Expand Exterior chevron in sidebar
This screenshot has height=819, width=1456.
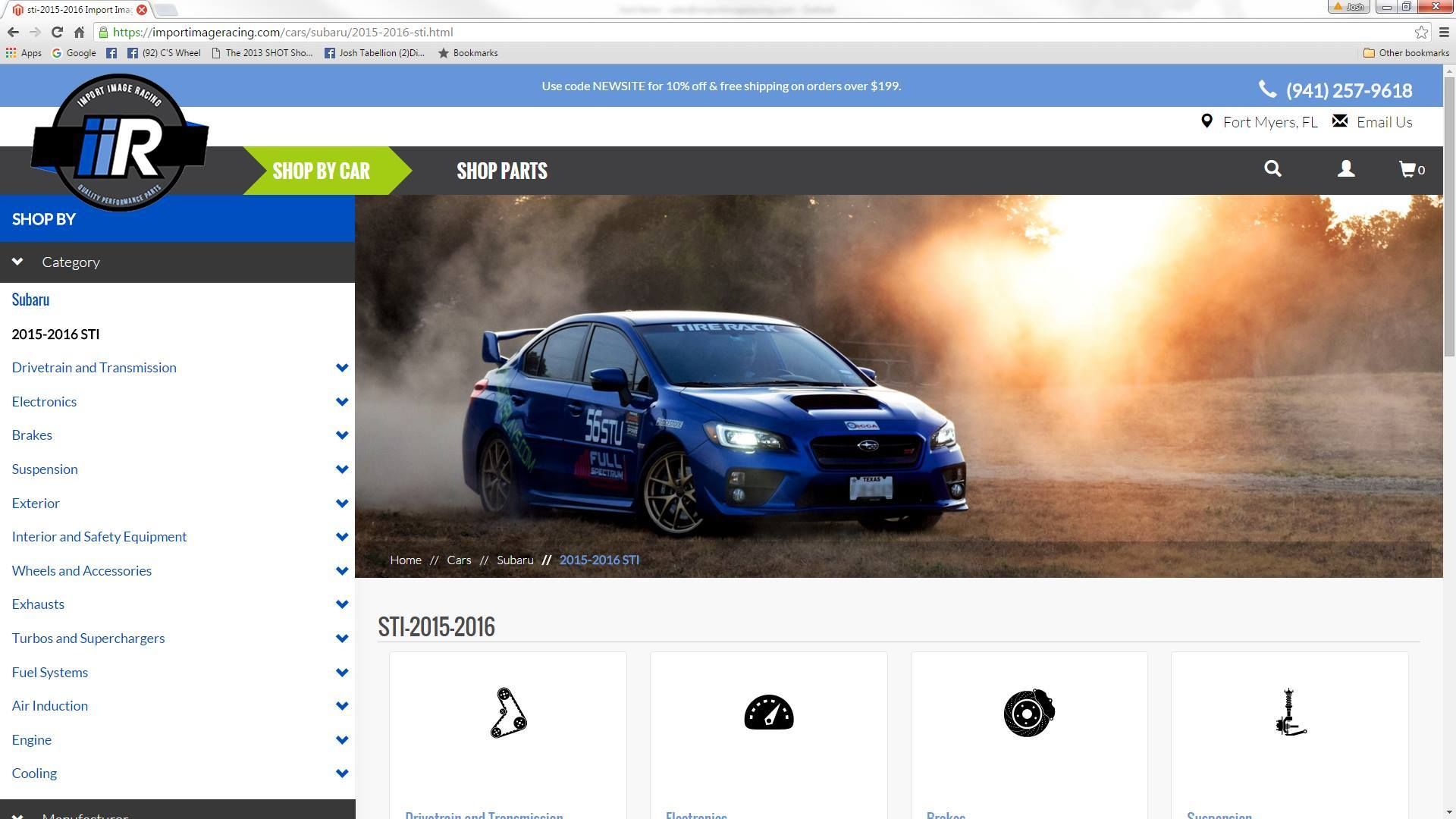(342, 504)
